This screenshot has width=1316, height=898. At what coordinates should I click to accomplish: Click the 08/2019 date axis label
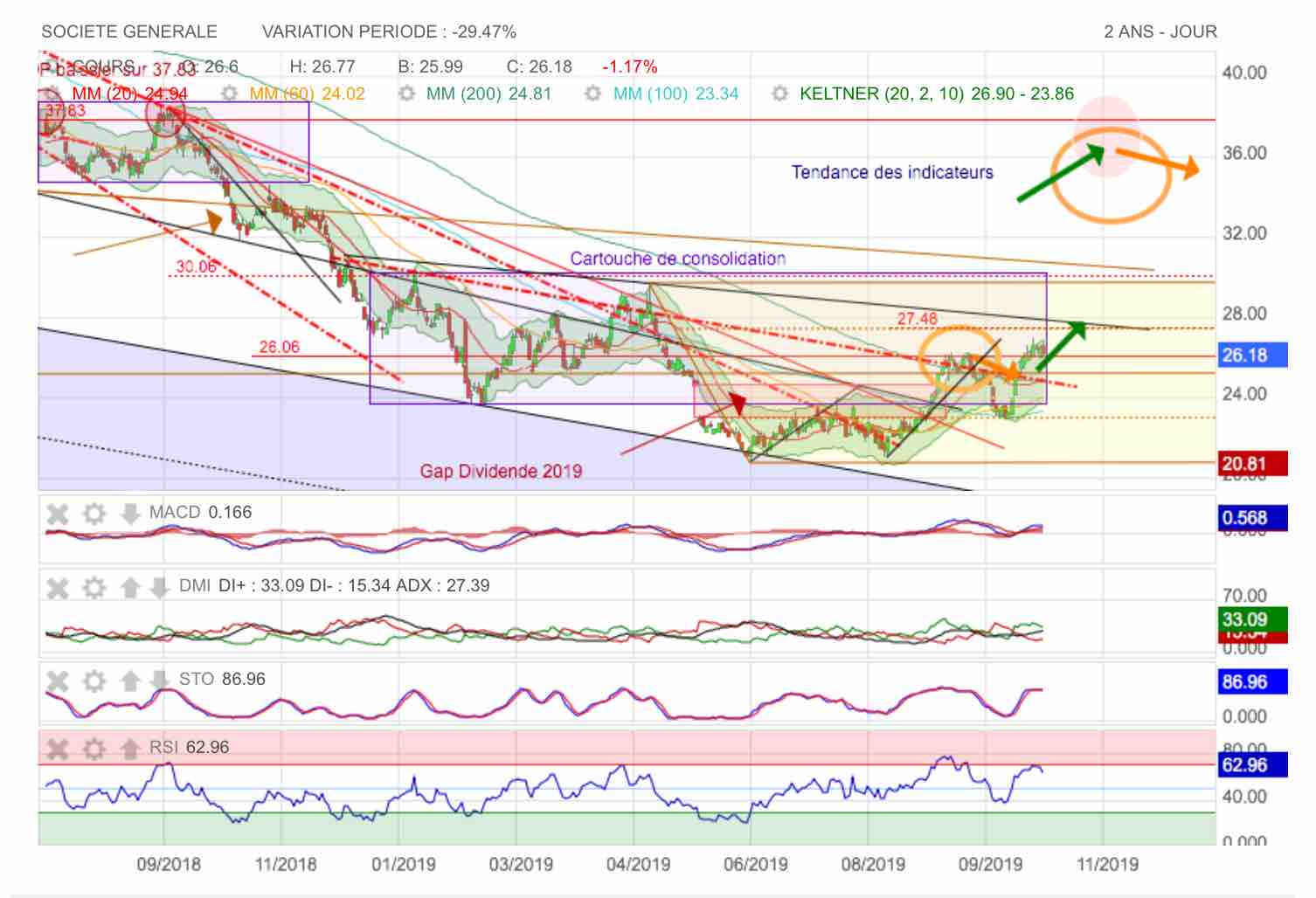tap(873, 865)
